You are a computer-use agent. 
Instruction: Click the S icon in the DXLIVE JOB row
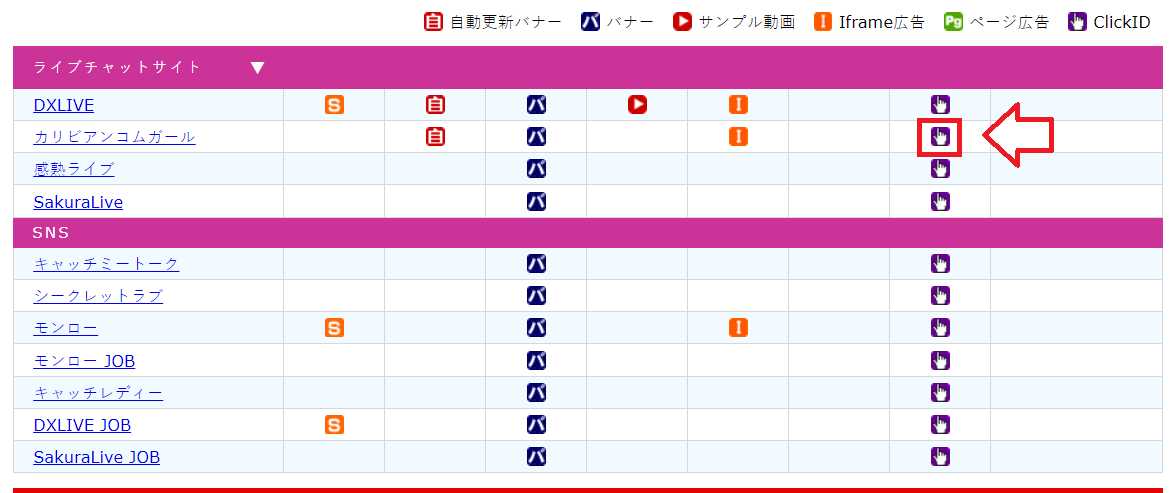click(335, 425)
